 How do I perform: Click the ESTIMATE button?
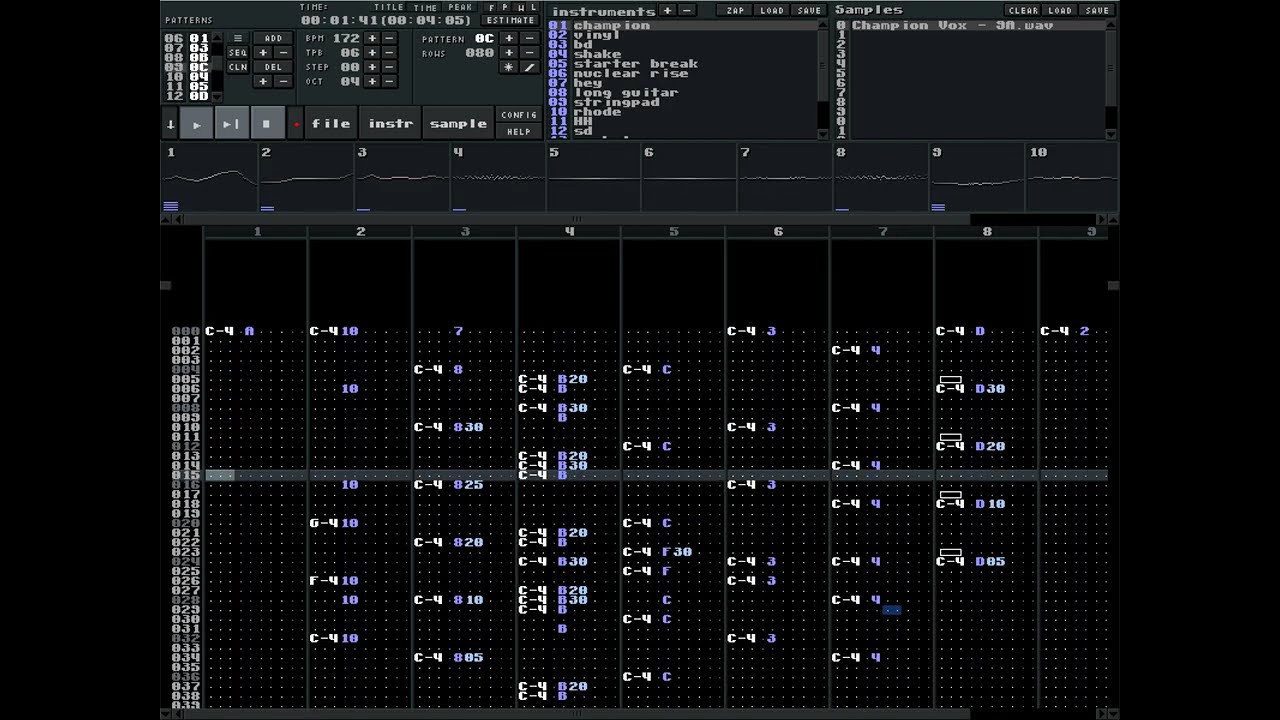(511, 20)
